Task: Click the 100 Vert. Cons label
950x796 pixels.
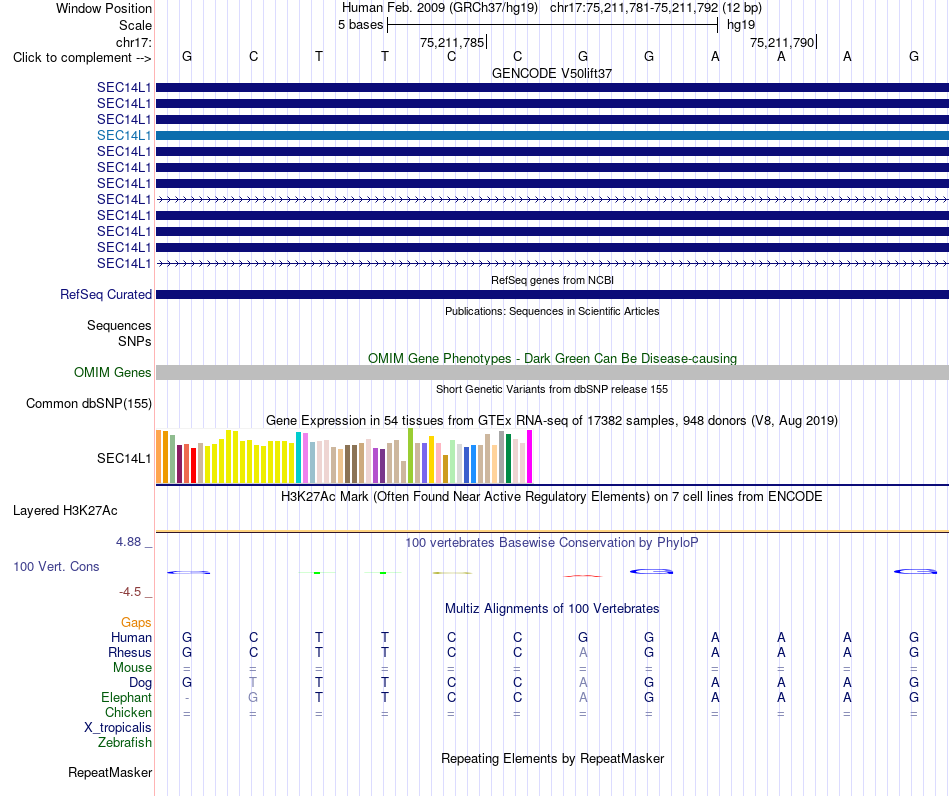Action: [x=56, y=566]
